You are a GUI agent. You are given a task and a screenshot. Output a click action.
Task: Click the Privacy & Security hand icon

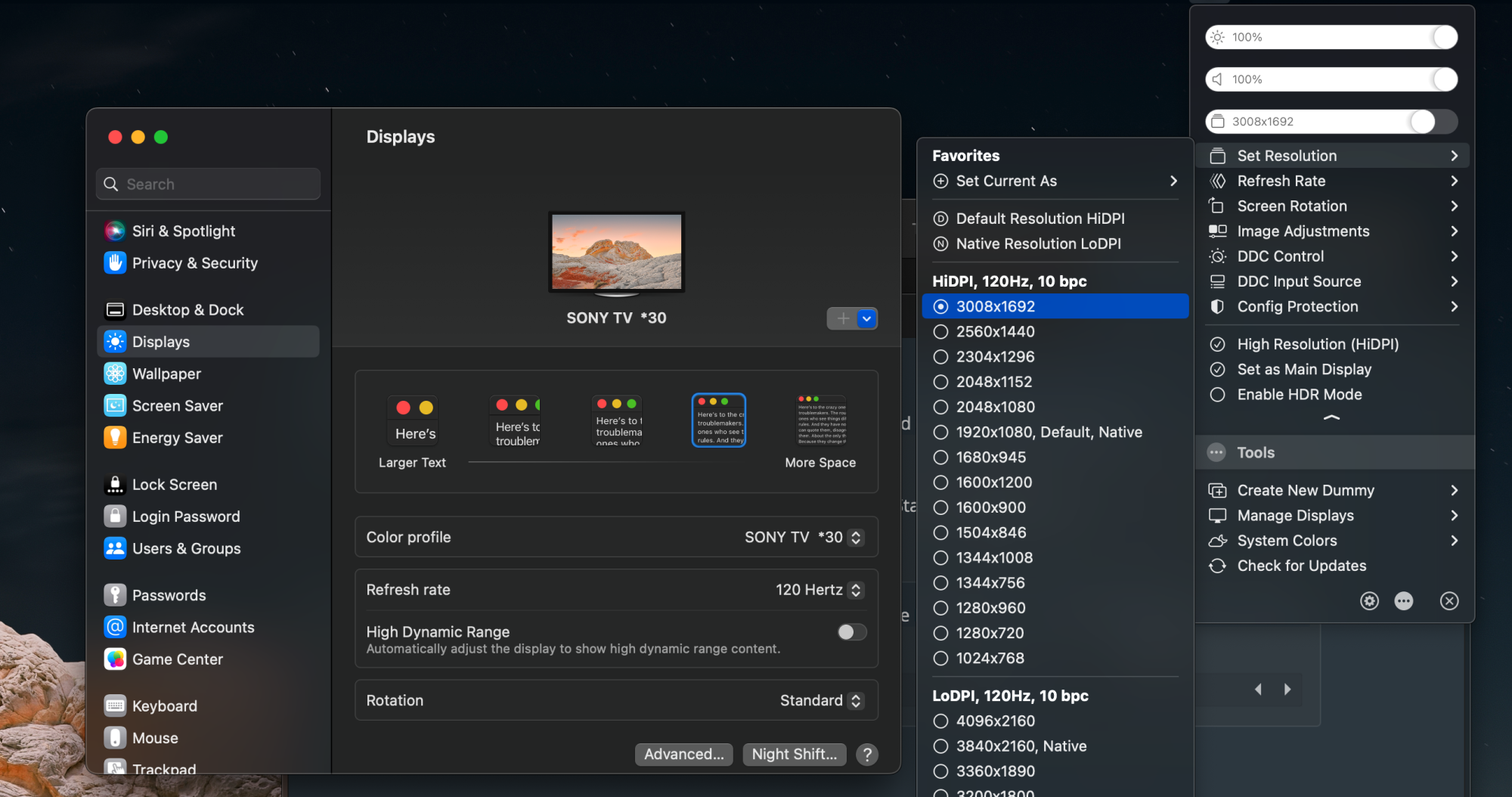point(115,262)
